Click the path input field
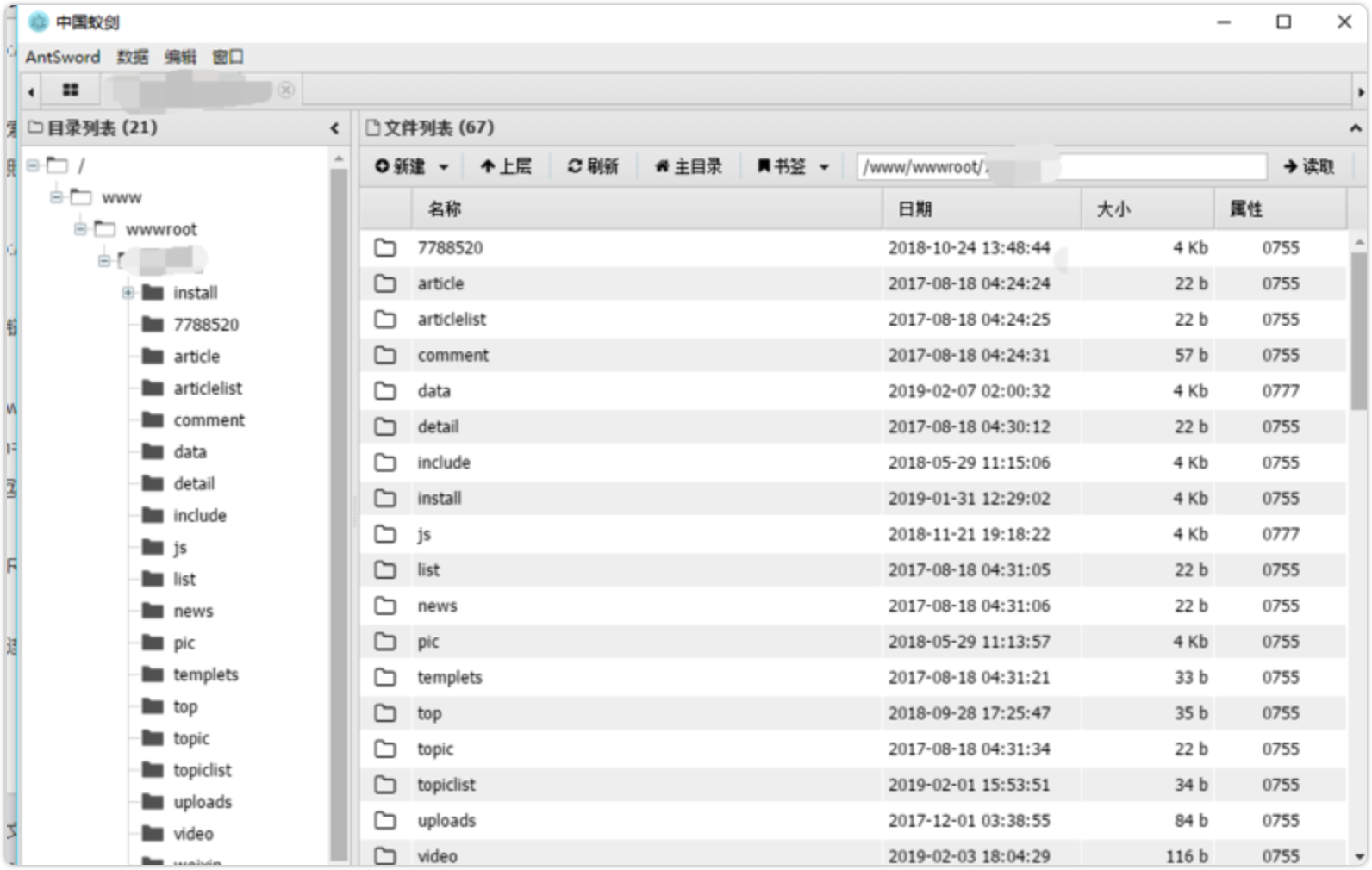1372x870 pixels. (1062, 166)
